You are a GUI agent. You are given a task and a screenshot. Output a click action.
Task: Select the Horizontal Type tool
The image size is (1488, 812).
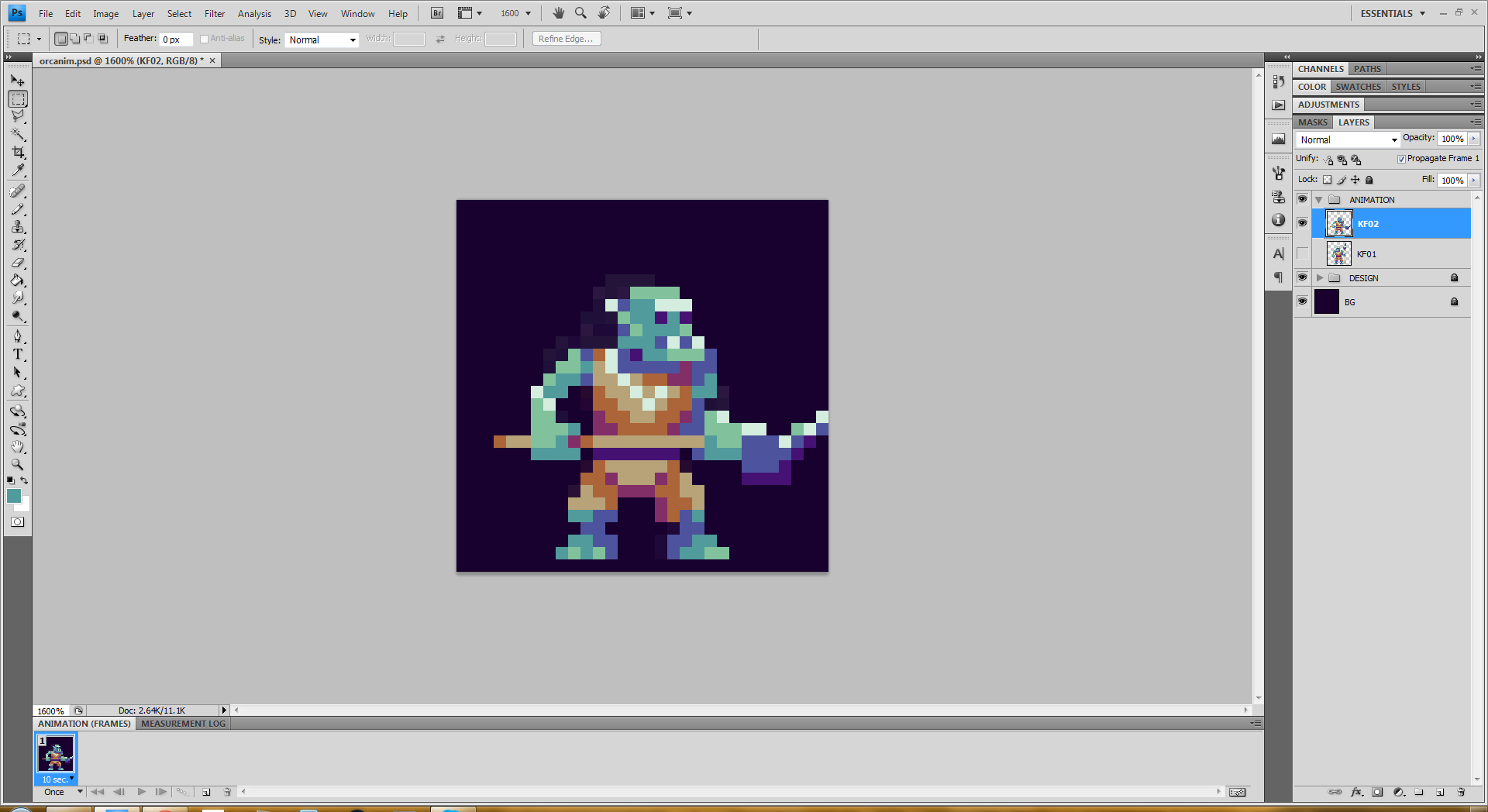pyautogui.click(x=18, y=355)
